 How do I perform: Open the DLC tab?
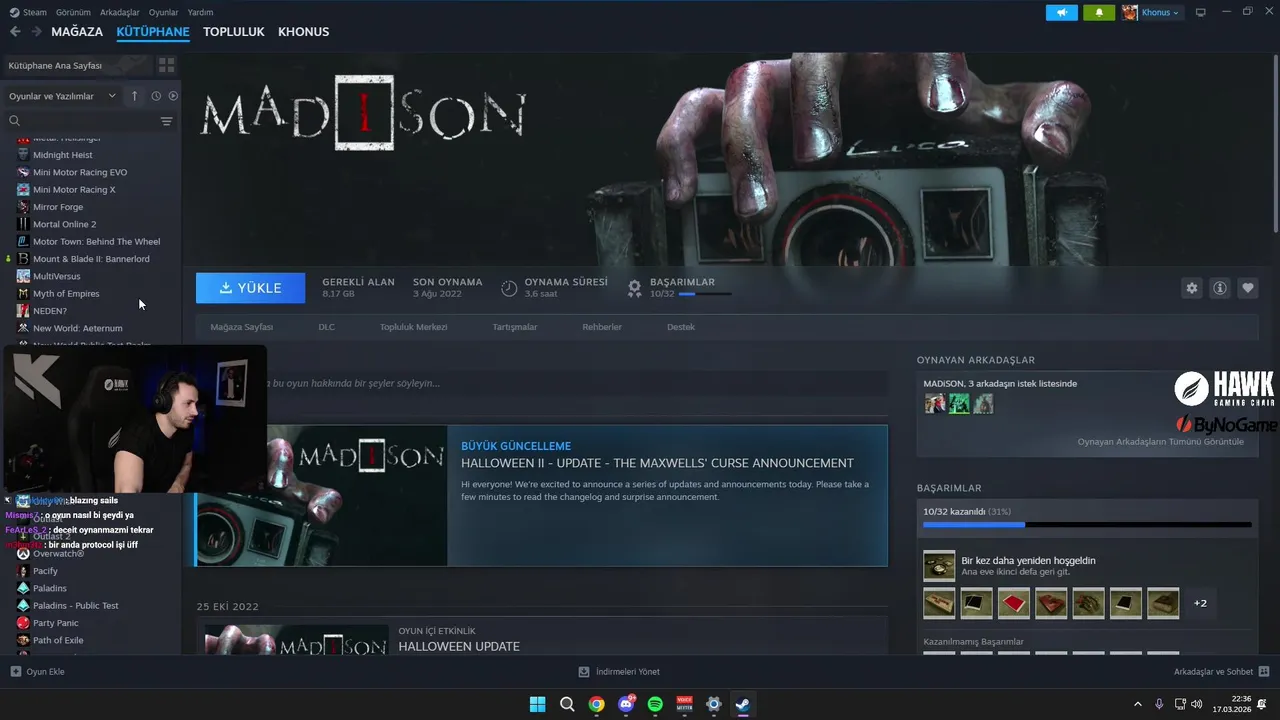[327, 327]
